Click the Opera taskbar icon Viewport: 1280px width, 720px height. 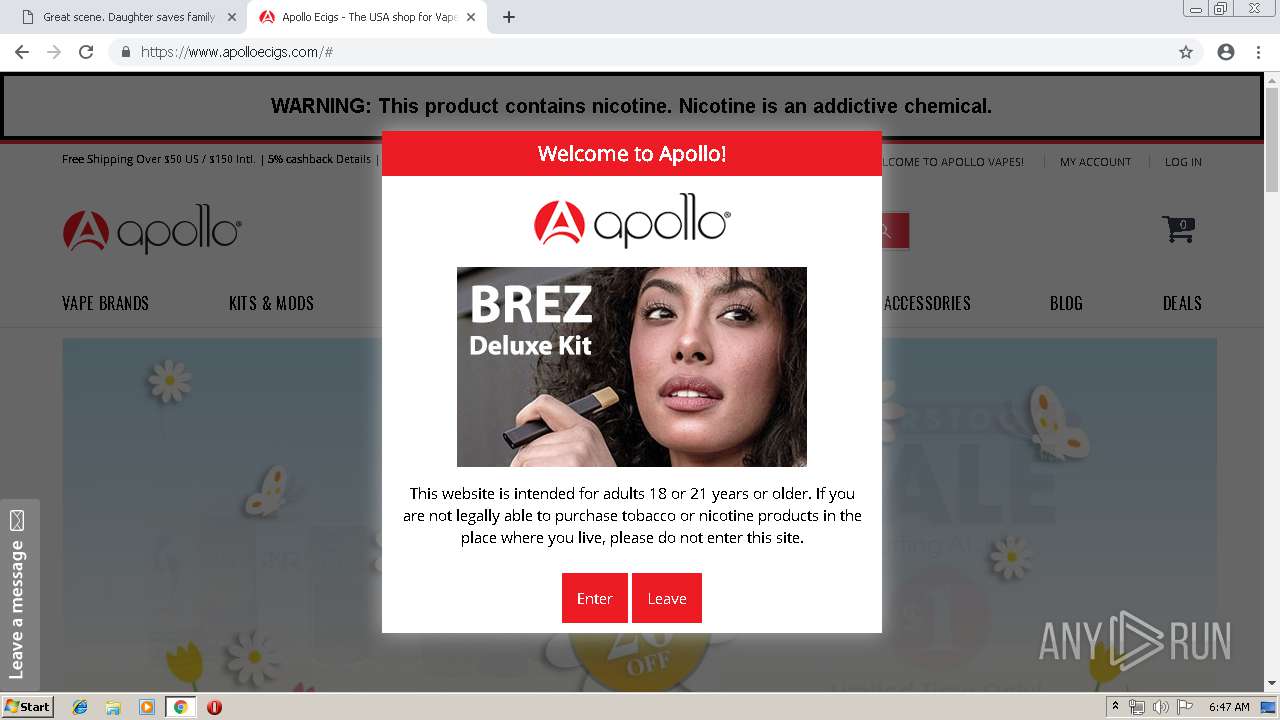(x=214, y=707)
